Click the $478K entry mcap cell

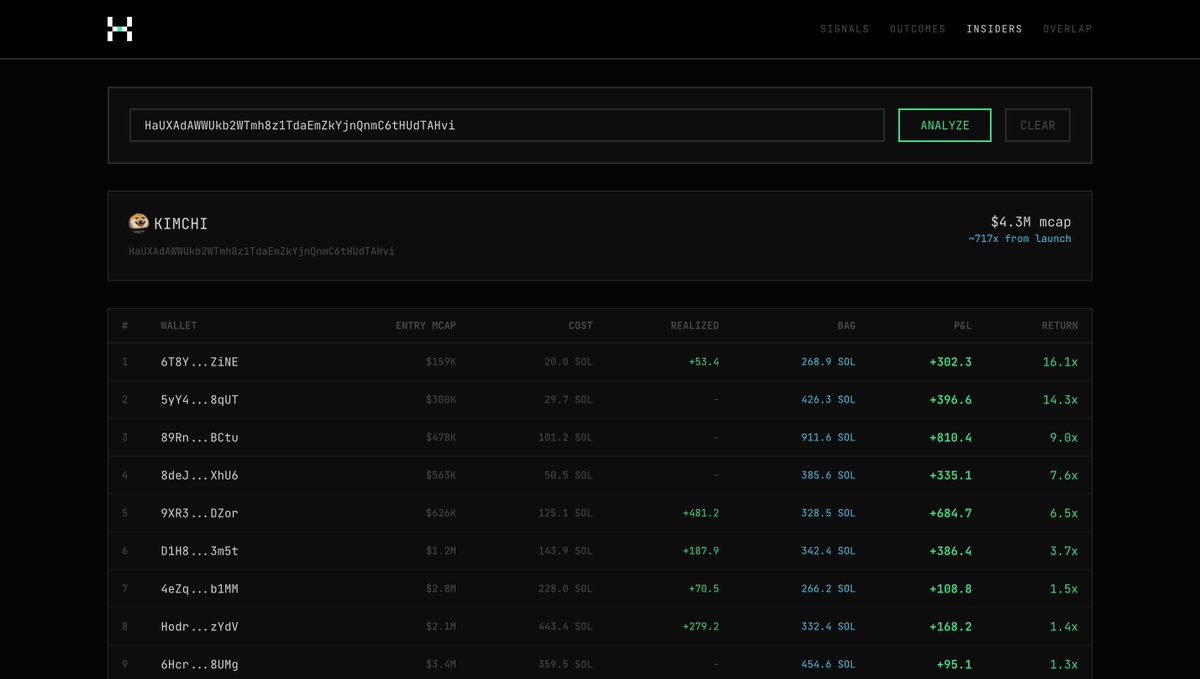pyautogui.click(x=441, y=438)
